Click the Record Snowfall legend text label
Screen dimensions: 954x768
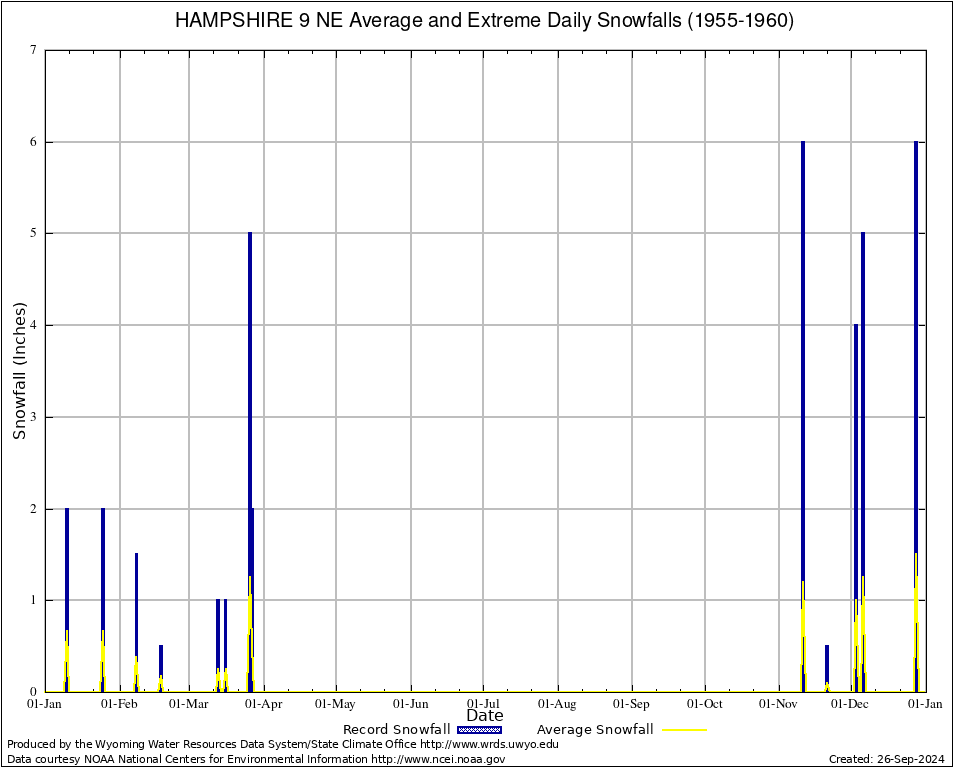(x=396, y=730)
